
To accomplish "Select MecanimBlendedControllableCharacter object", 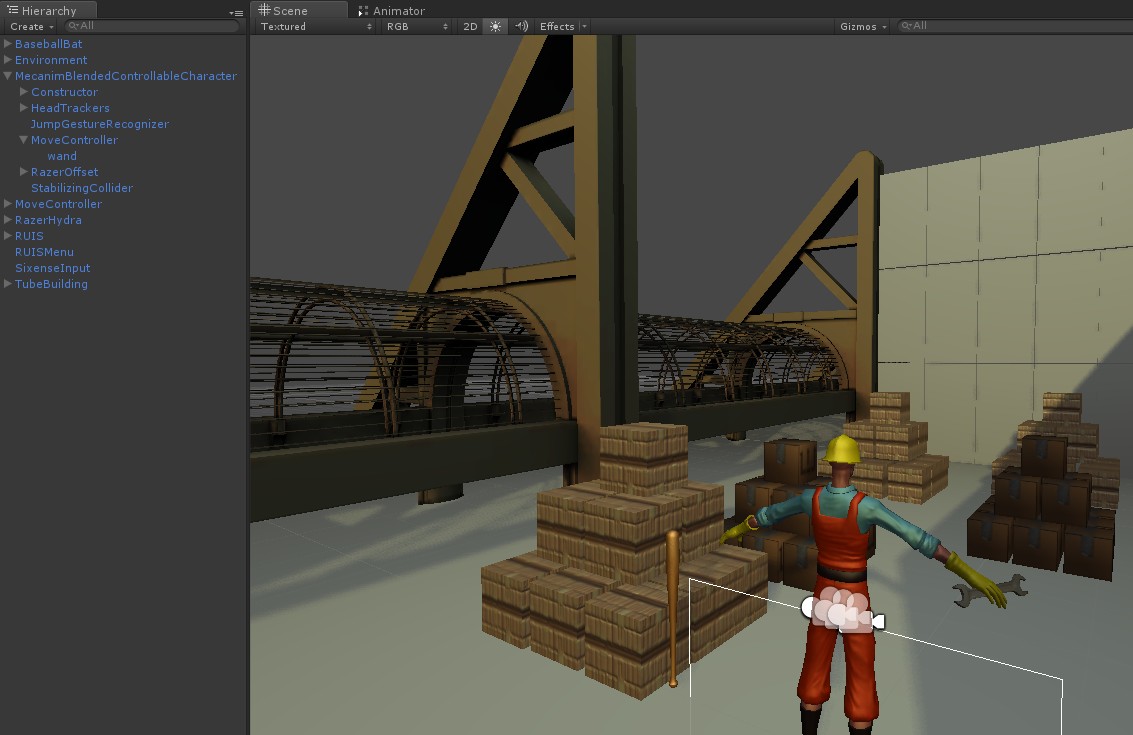I will coord(126,76).
